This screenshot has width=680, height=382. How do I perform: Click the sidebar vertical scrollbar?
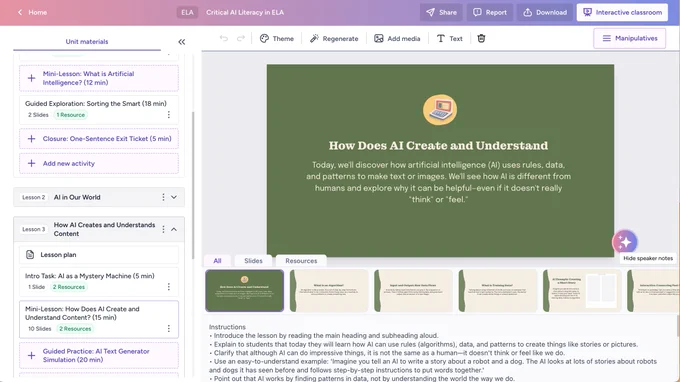[x=193, y=185]
